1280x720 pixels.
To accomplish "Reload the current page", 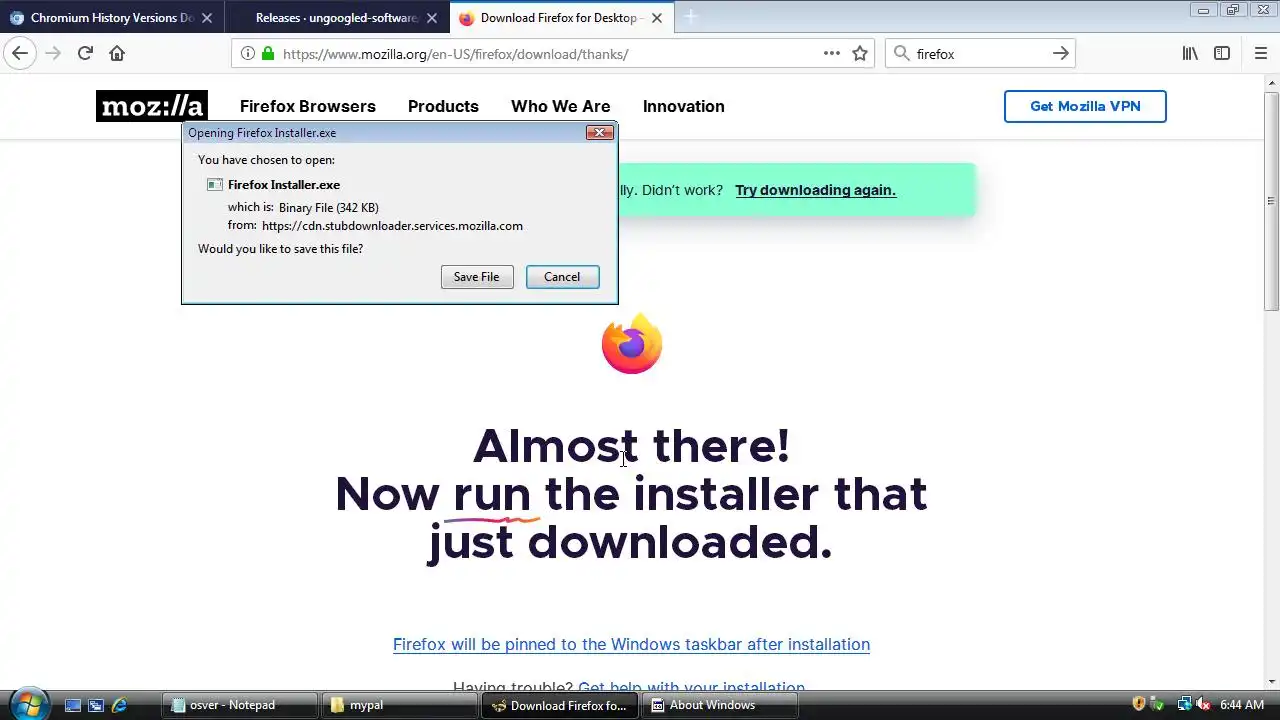I will click(x=85, y=54).
